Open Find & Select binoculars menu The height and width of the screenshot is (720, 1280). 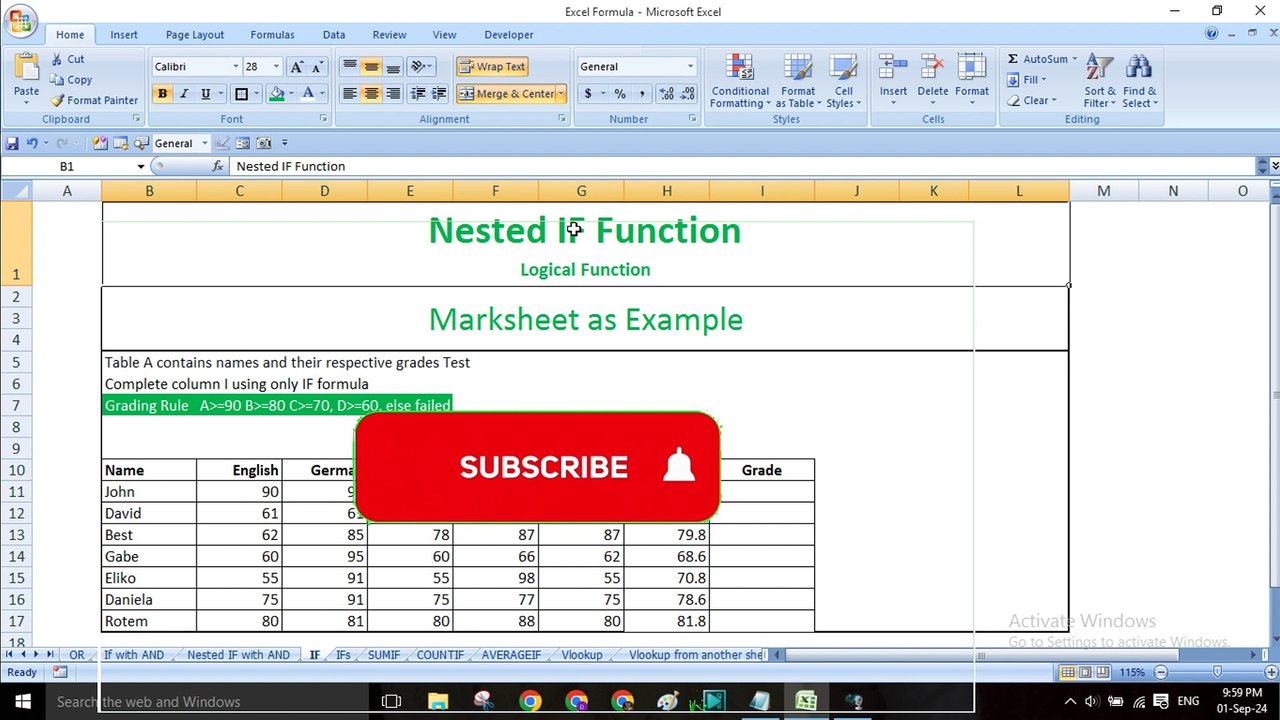tap(1139, 81)
